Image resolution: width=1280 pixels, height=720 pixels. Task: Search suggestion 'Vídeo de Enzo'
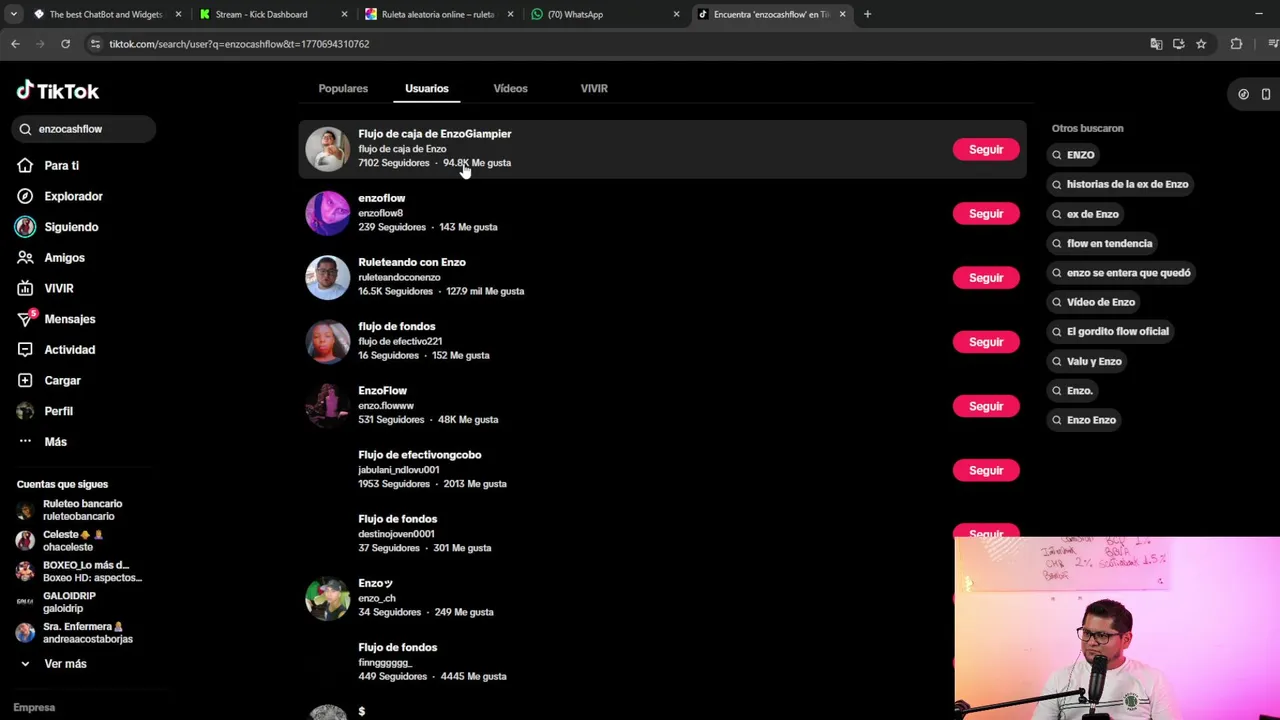pos(1092,302)
